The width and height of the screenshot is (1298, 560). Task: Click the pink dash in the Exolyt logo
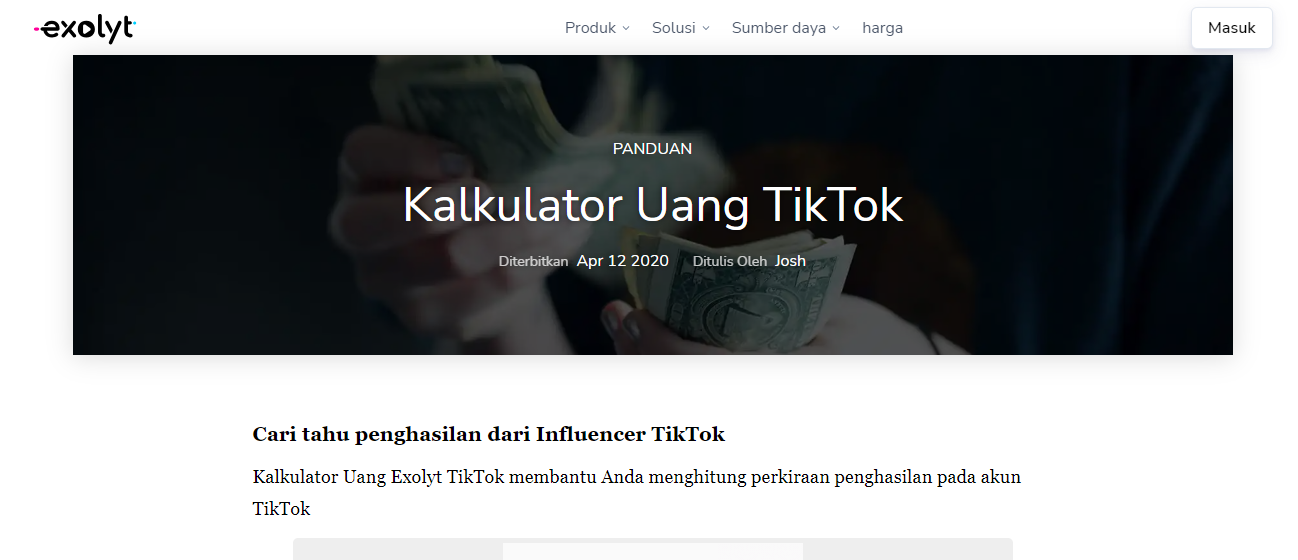tap(37, 30)
